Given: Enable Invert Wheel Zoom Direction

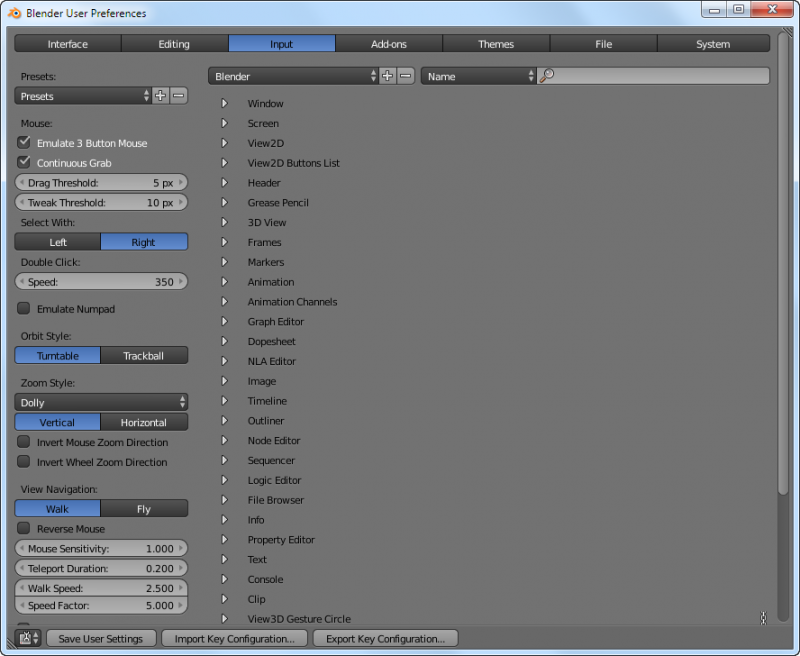Looking at the screenshot, I should point(23,462).
